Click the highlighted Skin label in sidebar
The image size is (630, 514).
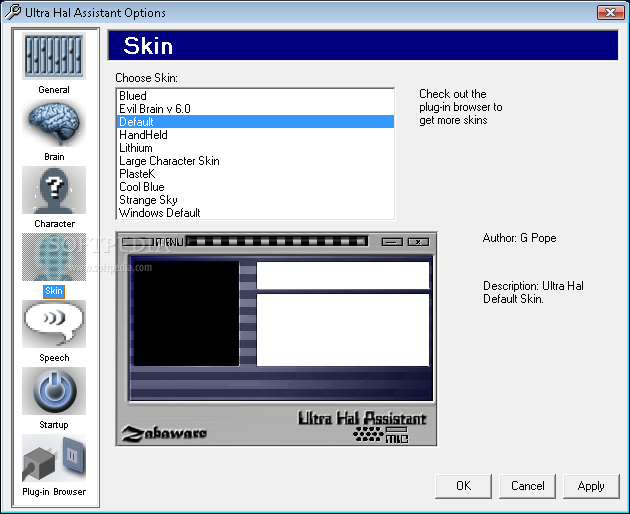54,291
